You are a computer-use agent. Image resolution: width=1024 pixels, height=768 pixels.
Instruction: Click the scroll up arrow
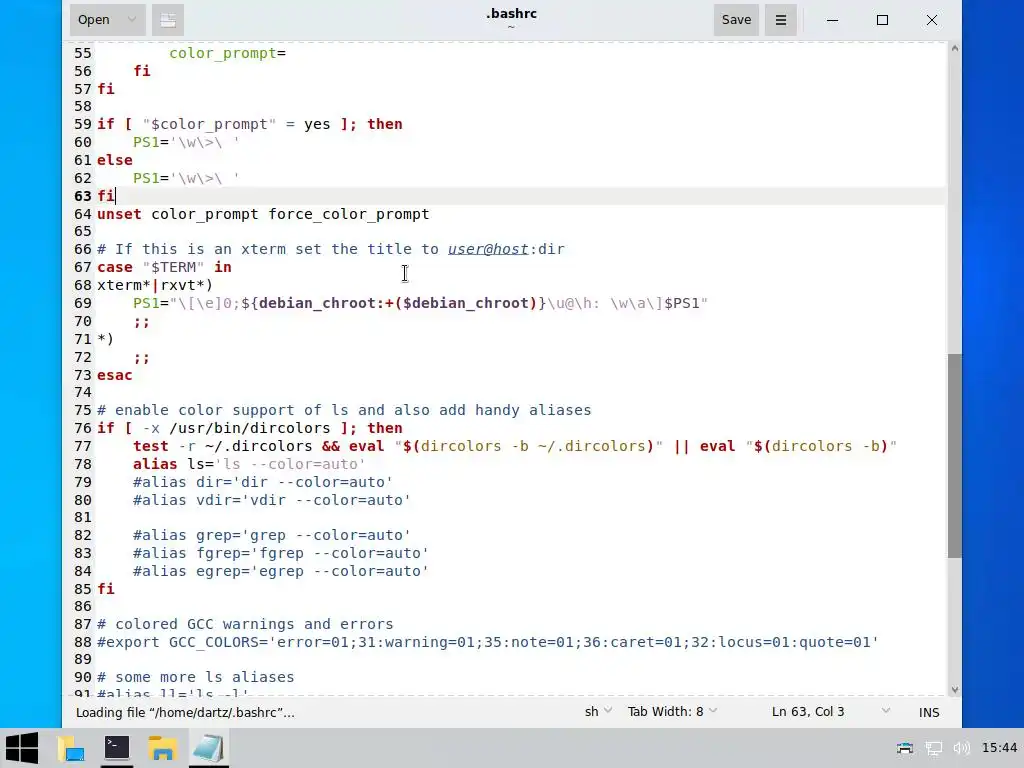click(955, 48)
